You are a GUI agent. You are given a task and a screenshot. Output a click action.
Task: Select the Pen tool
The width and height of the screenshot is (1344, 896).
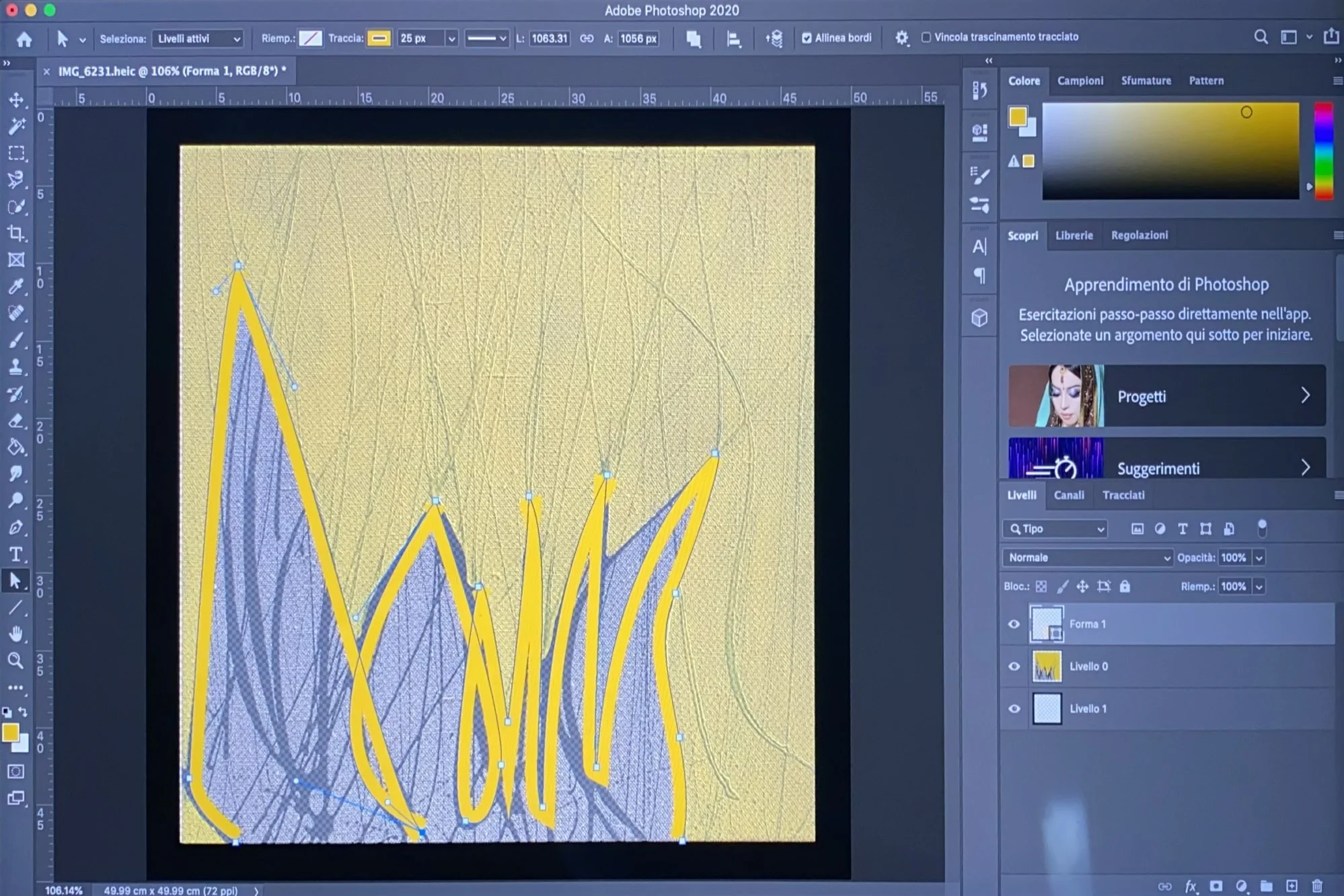16,527
